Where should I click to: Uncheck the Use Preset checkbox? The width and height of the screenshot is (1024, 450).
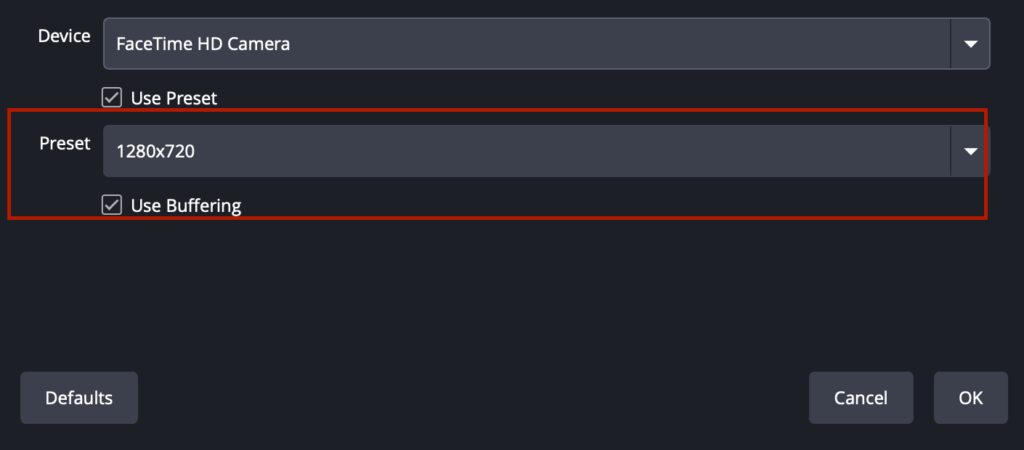click(x=112, y=98)
